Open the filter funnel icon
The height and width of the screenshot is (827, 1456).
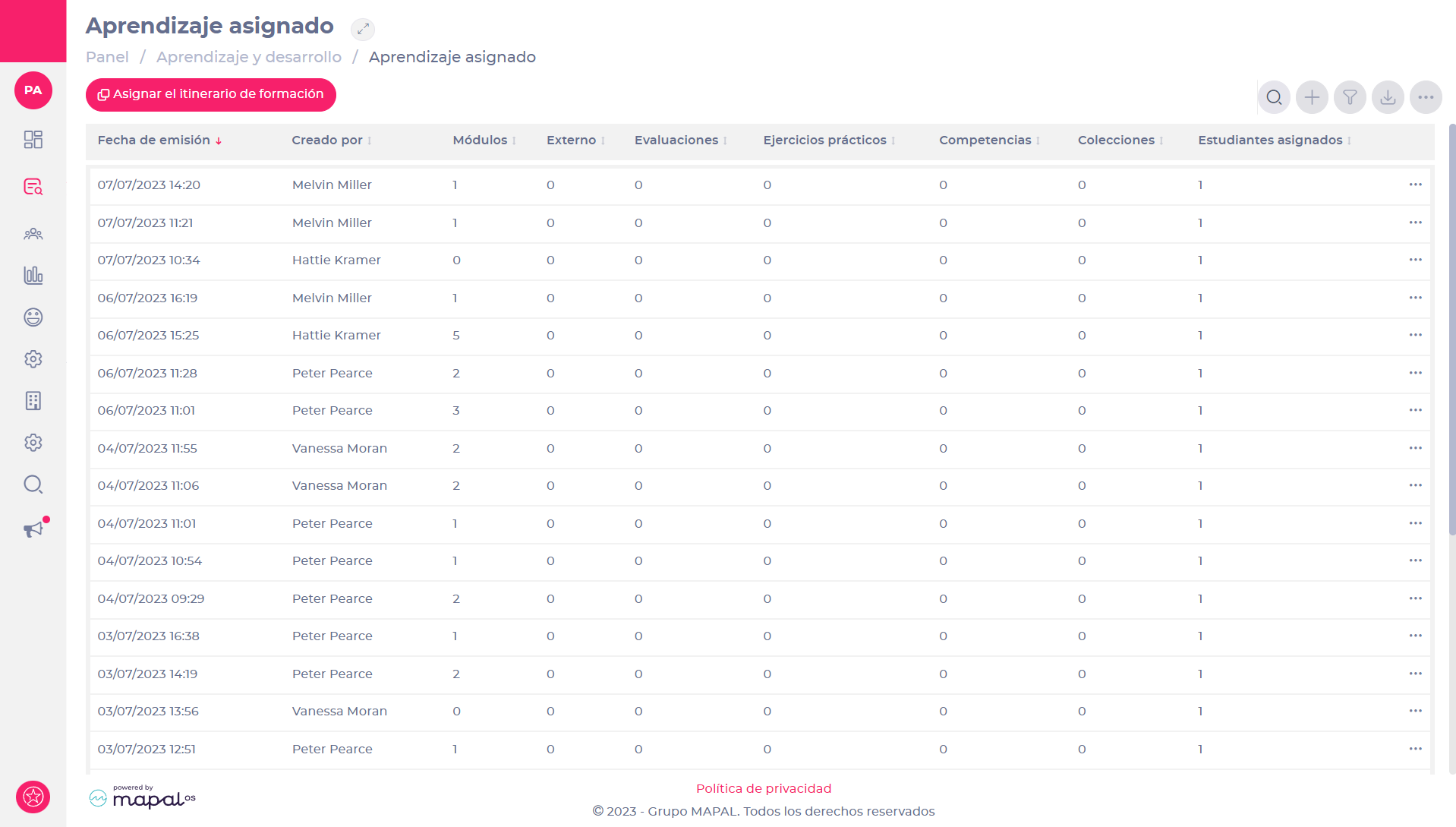click(x=1350, y=97)
